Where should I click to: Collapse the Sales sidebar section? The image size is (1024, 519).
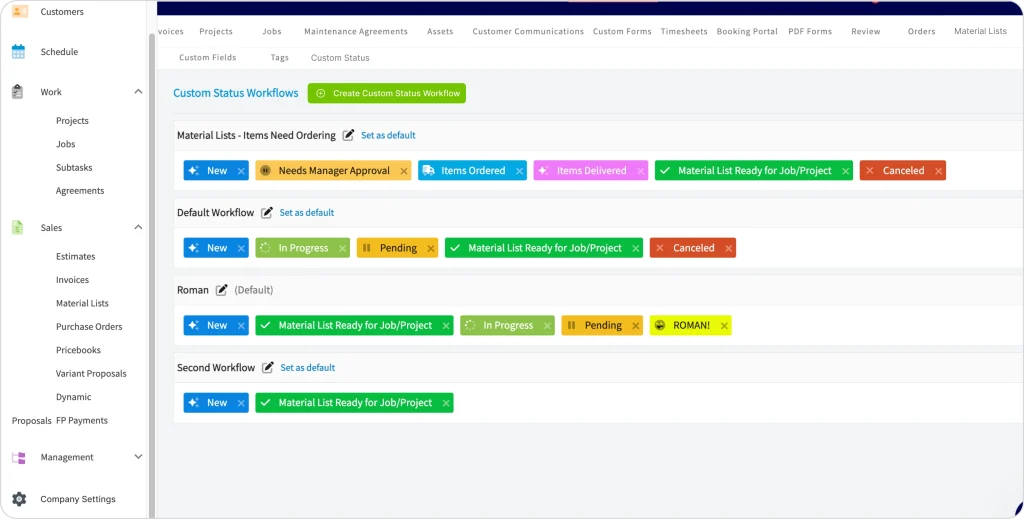(x=138, y=227)
